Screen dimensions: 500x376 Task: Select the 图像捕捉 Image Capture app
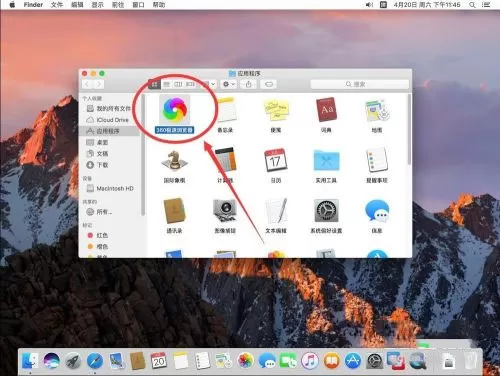225,211
